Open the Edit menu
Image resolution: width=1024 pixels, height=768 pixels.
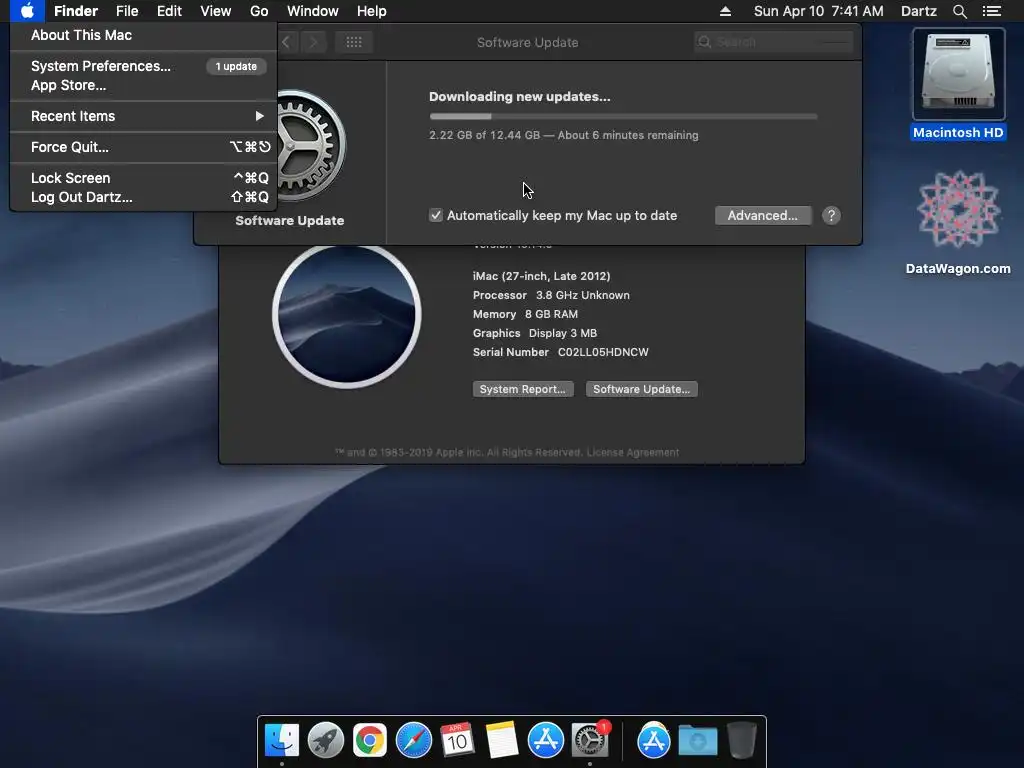(169, 11)
